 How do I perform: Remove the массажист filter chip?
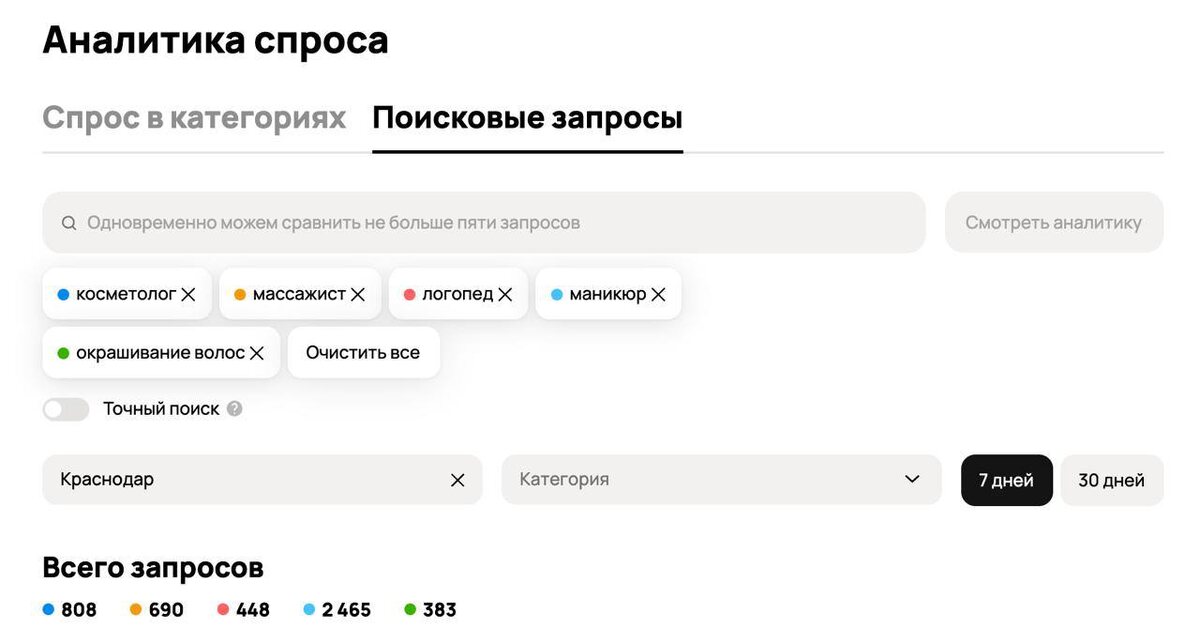(359, 293)
